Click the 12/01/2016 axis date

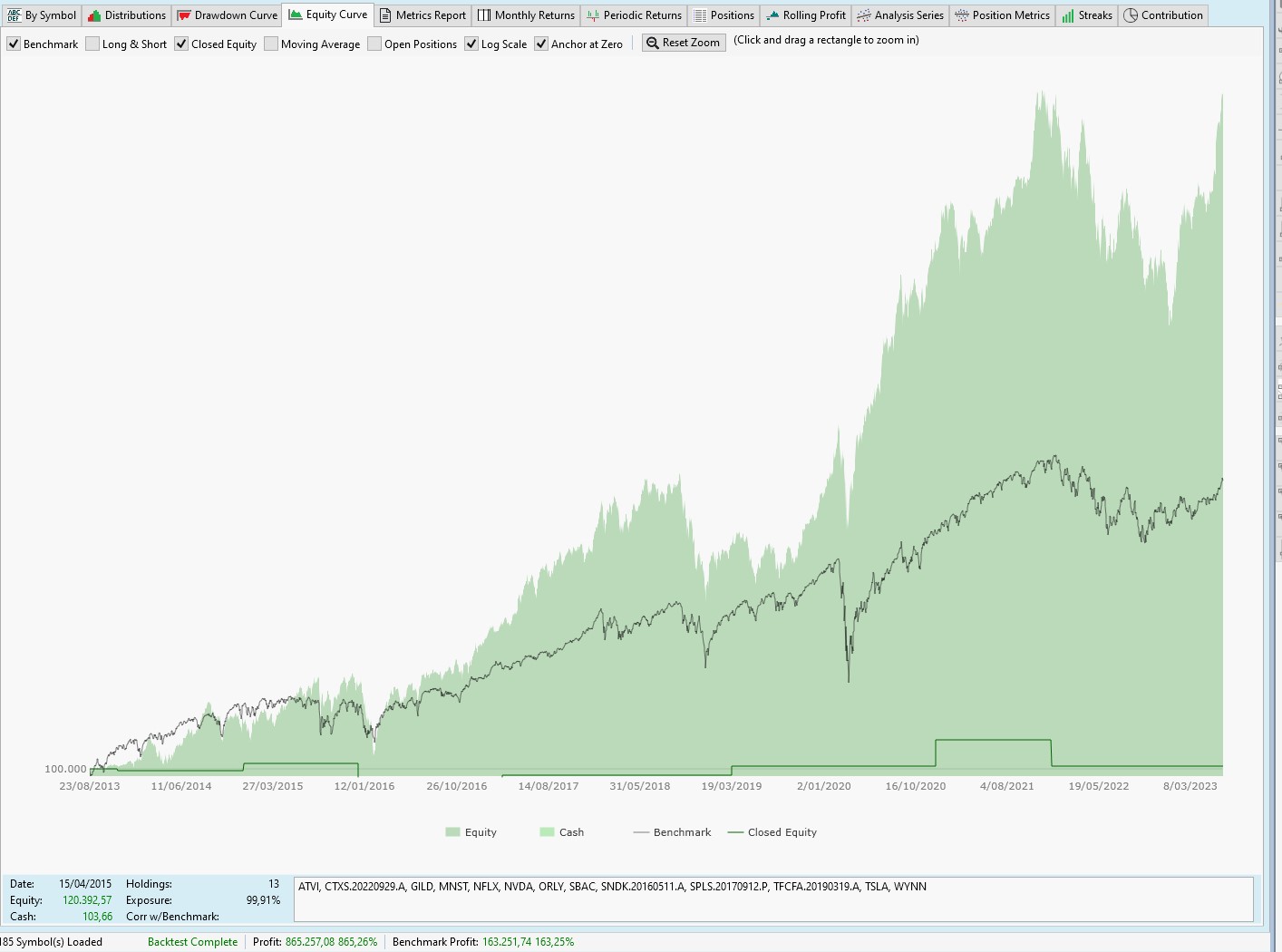[x=364, y=786]
